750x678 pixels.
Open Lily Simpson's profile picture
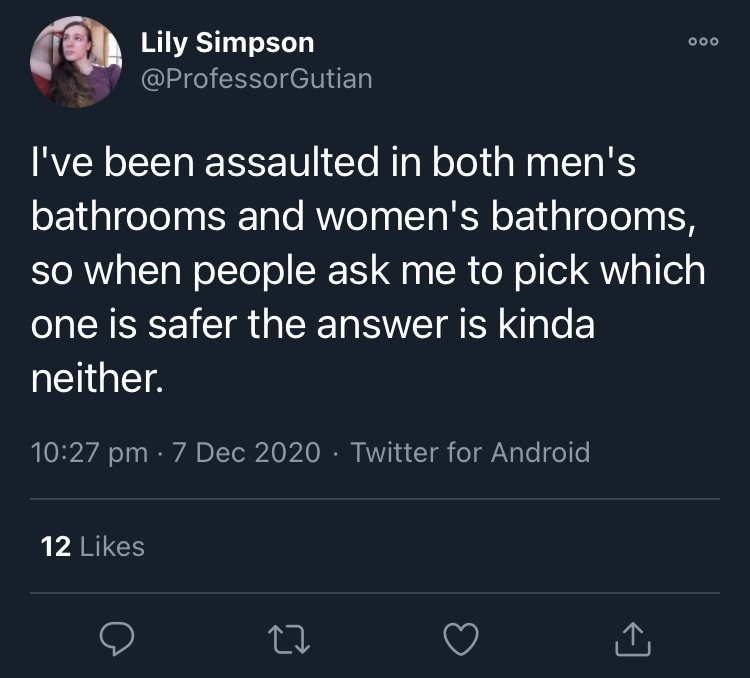(x=76, y=62)
